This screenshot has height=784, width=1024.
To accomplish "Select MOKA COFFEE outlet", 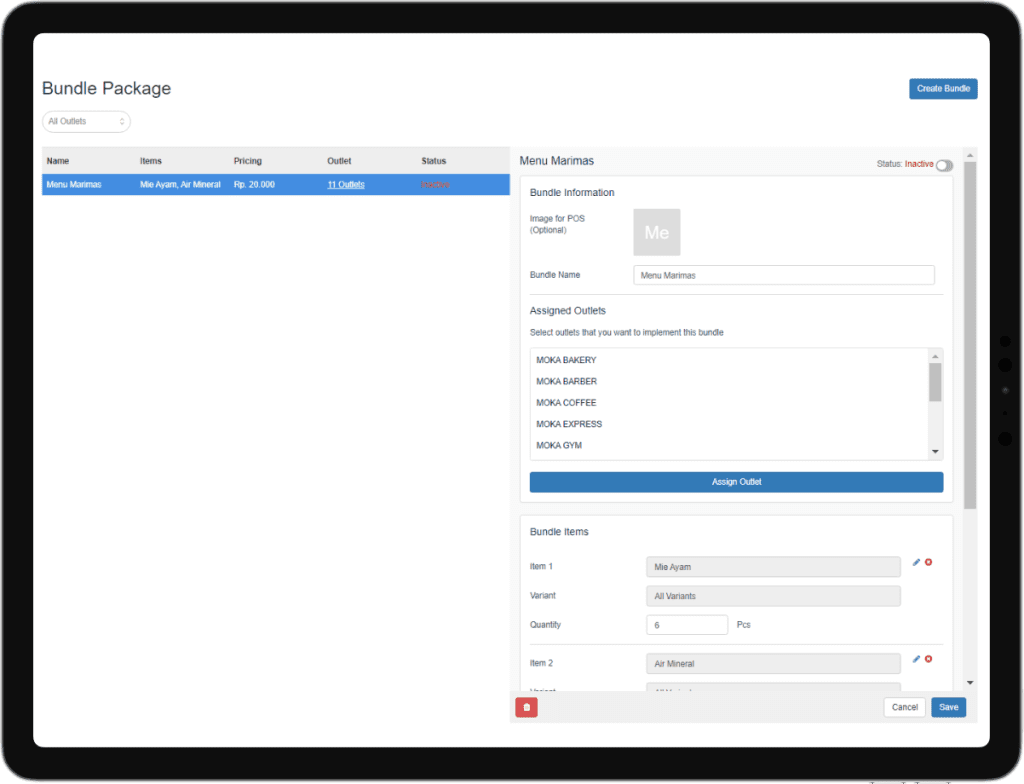I will click(566, 403).
